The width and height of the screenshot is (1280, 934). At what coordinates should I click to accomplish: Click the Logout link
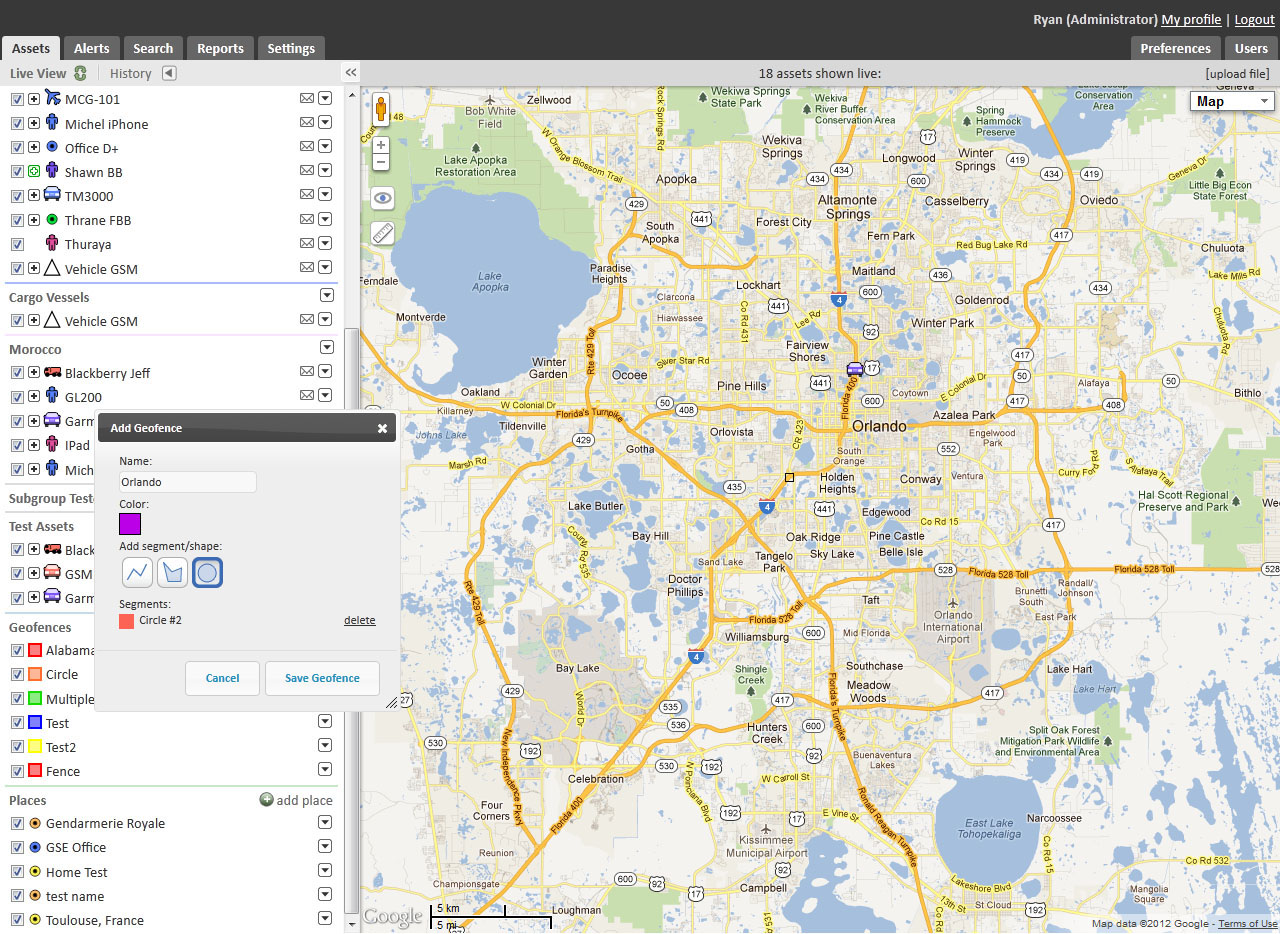[1254, 19]
